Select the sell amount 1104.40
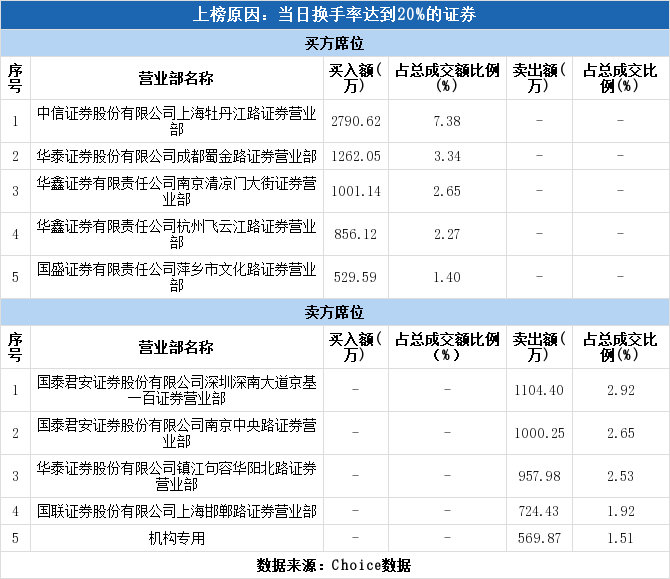The width and height of the screenshot is (670, 579). (x=539, y=390)
